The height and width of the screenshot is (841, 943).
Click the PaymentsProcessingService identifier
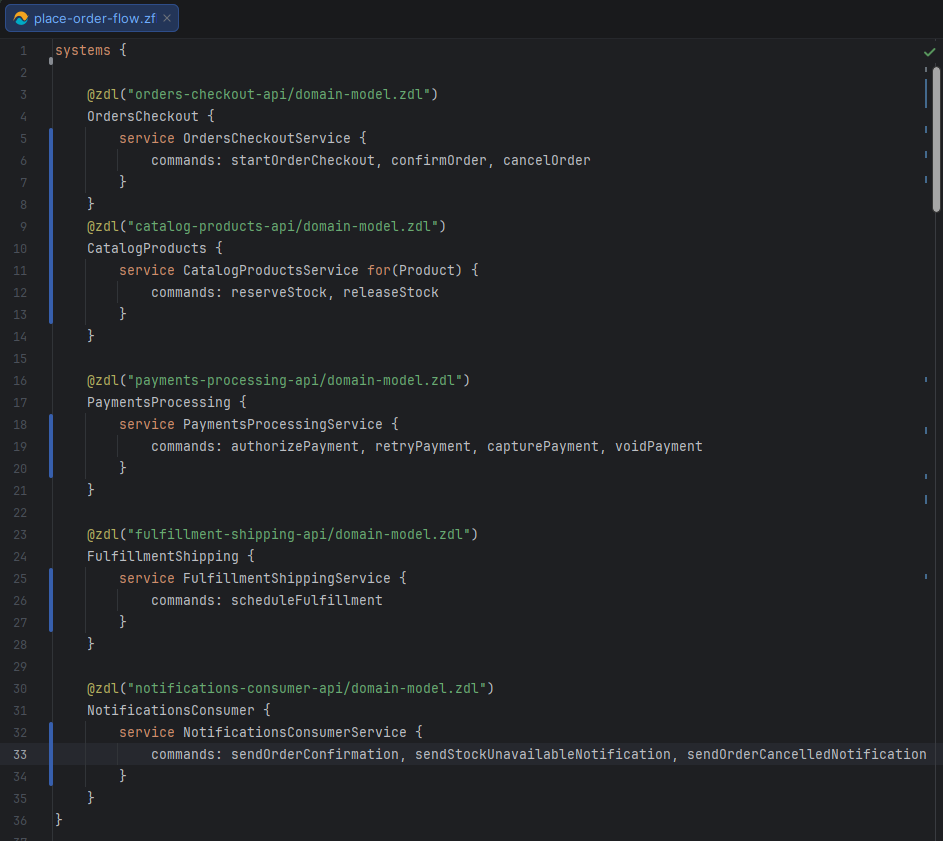pos(283,425)
